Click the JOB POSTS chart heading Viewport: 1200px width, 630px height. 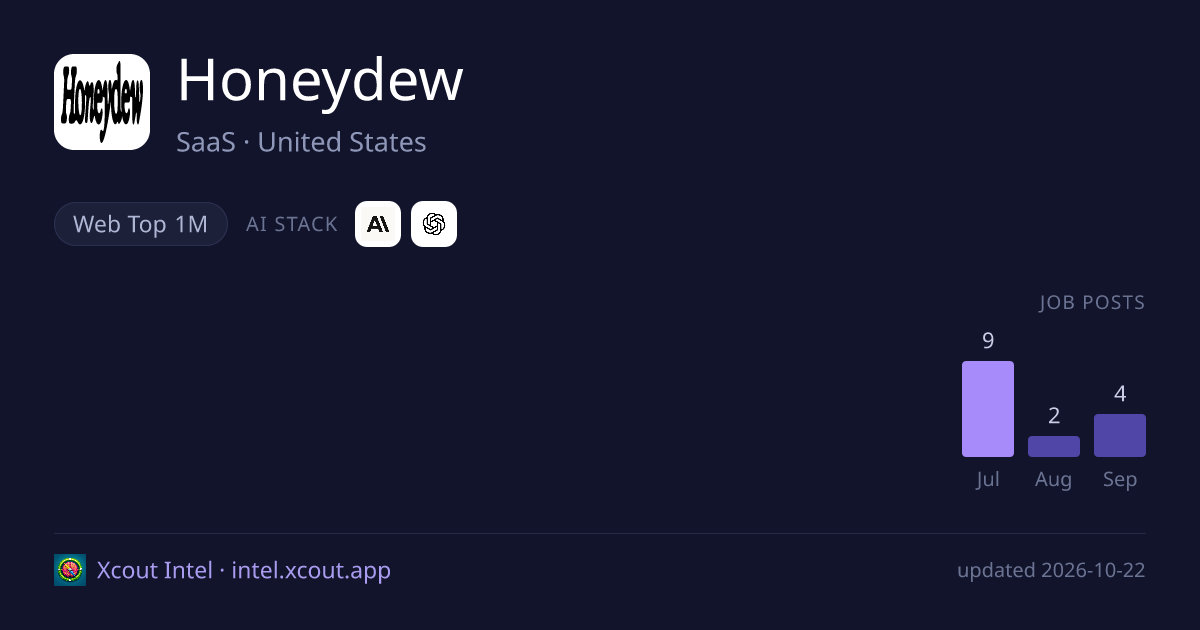click(1092, 302)
